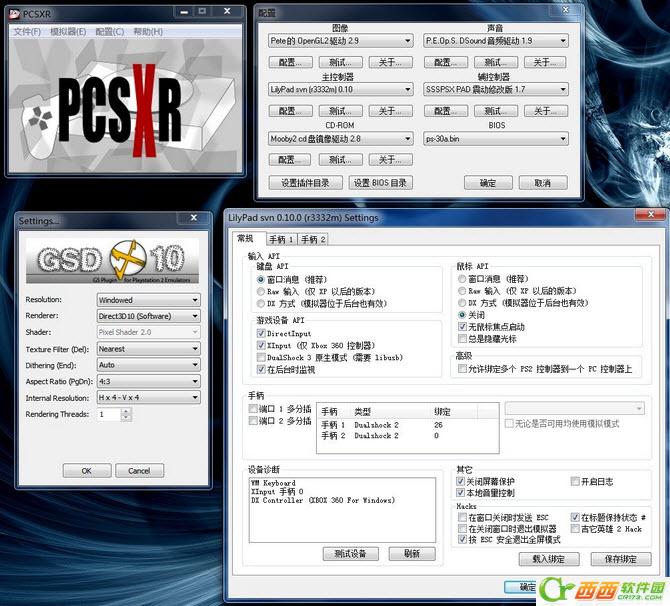Click the 刷新 button
This screenshot has height=606, width=670.
click(412, 553)
